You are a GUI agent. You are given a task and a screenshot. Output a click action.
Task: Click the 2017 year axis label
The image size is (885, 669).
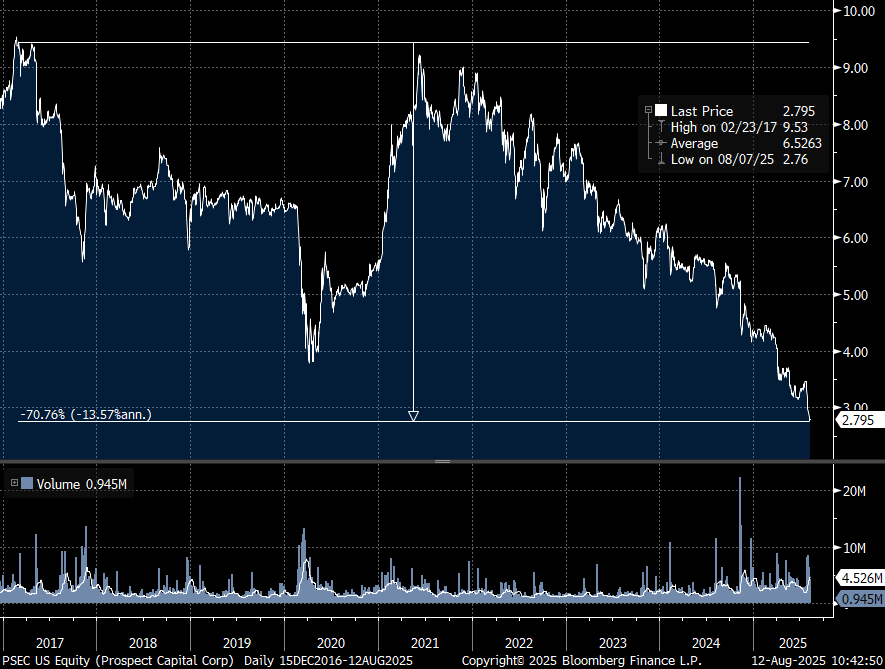click(x=50, y=643)
